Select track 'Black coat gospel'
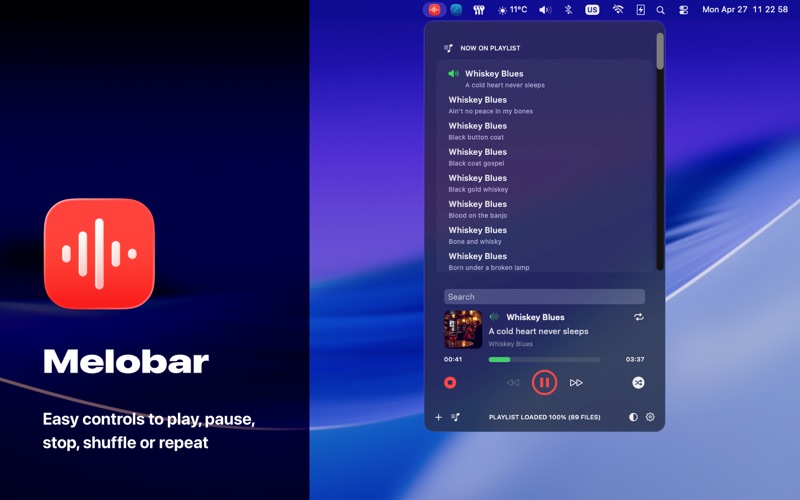The image size is (800, 500). tap(545, 157)
